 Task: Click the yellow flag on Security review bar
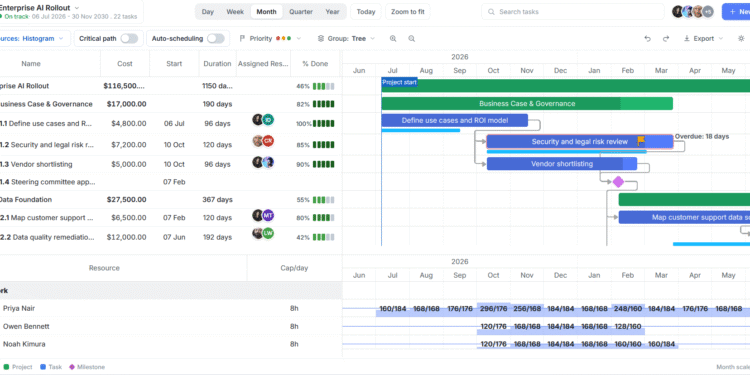[641, 141]
